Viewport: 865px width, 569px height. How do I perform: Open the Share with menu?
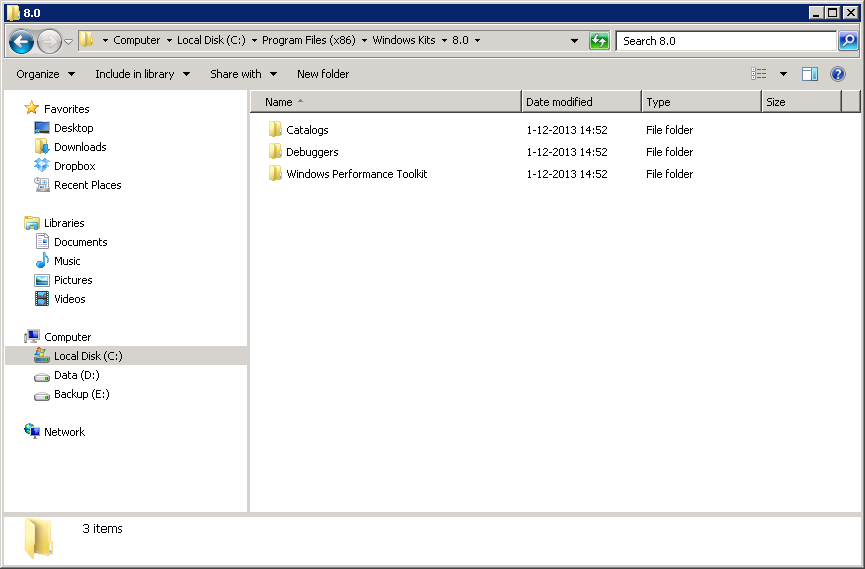click(243, 74)
